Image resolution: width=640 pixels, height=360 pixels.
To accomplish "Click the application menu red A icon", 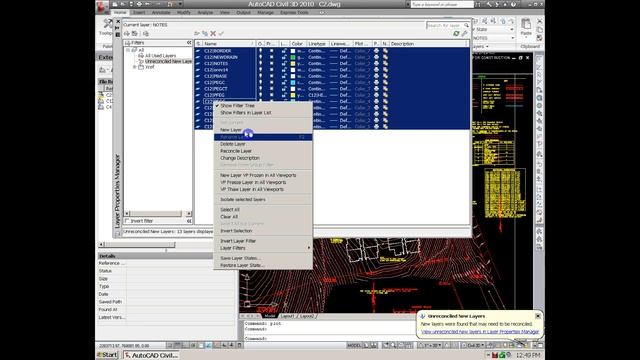I will pos(102,6).
